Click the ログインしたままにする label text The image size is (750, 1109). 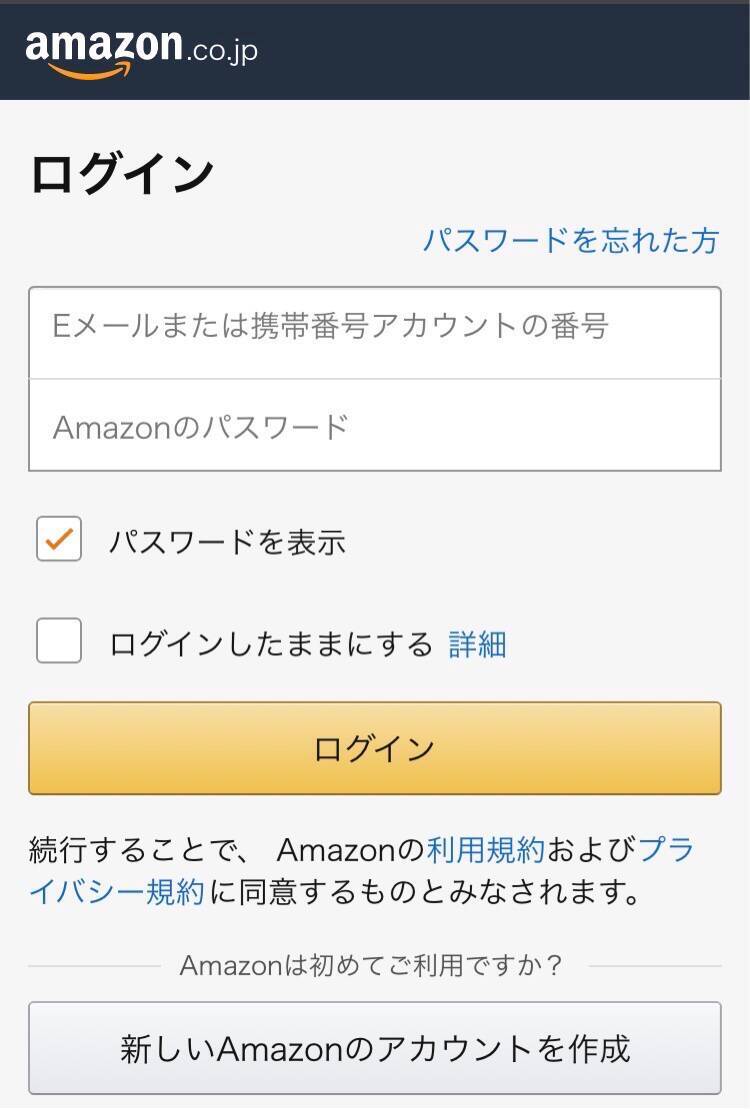pos(271,644)
